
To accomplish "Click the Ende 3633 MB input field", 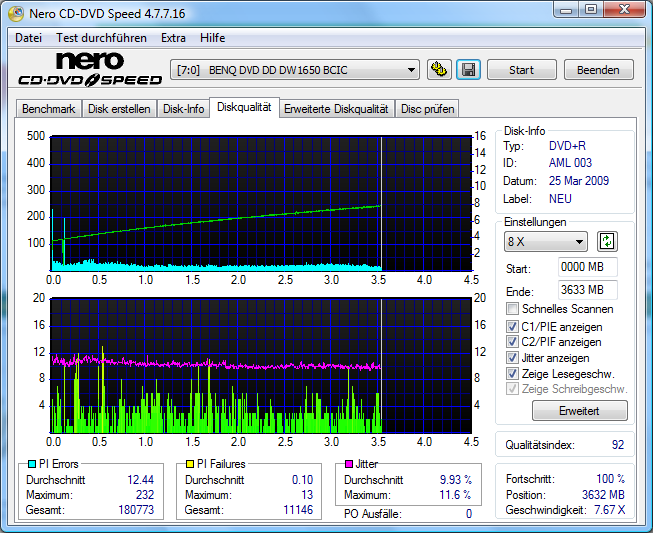I will click(x=588, y=290).
